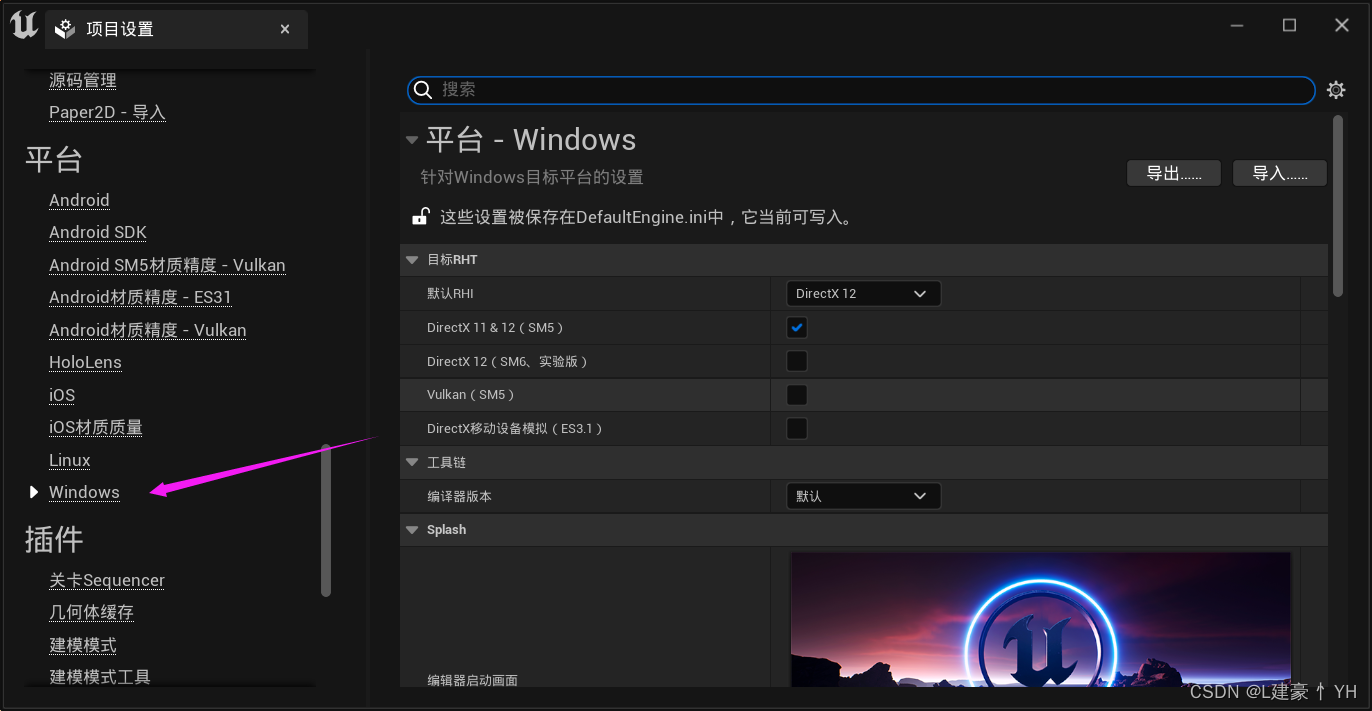Open the settings gear next to search
The height and width of the screenshot is (711, 1372).
coord(1336,90)
